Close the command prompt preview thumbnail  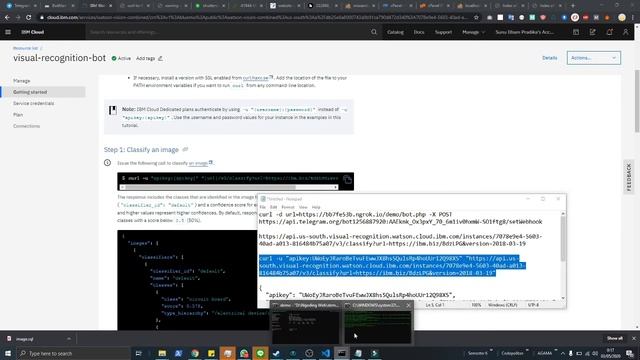pyautogui.click(x=409, y=305)
